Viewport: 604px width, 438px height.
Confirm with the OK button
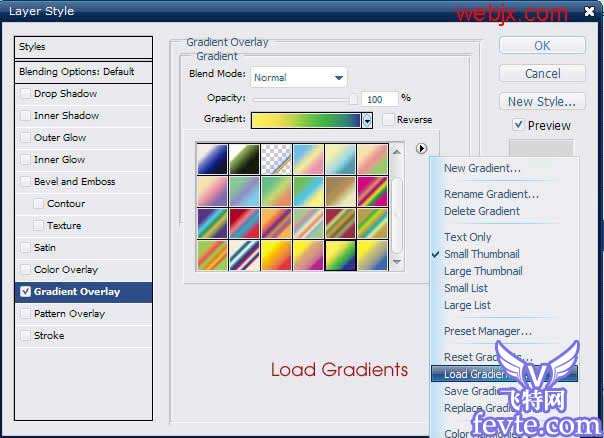pos(542,45)
